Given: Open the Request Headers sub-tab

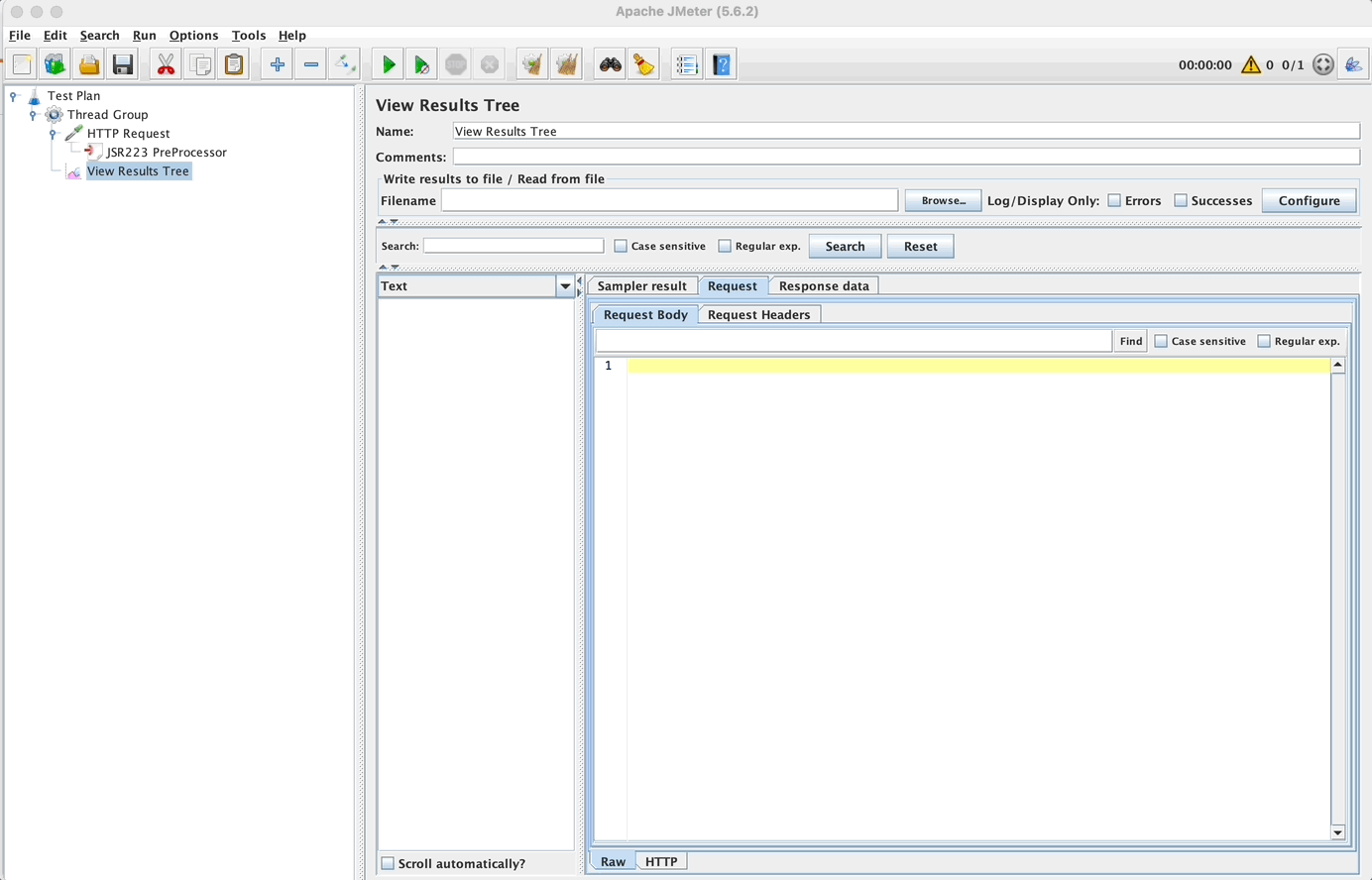Looking at the screenshot, I should [759, 315].
